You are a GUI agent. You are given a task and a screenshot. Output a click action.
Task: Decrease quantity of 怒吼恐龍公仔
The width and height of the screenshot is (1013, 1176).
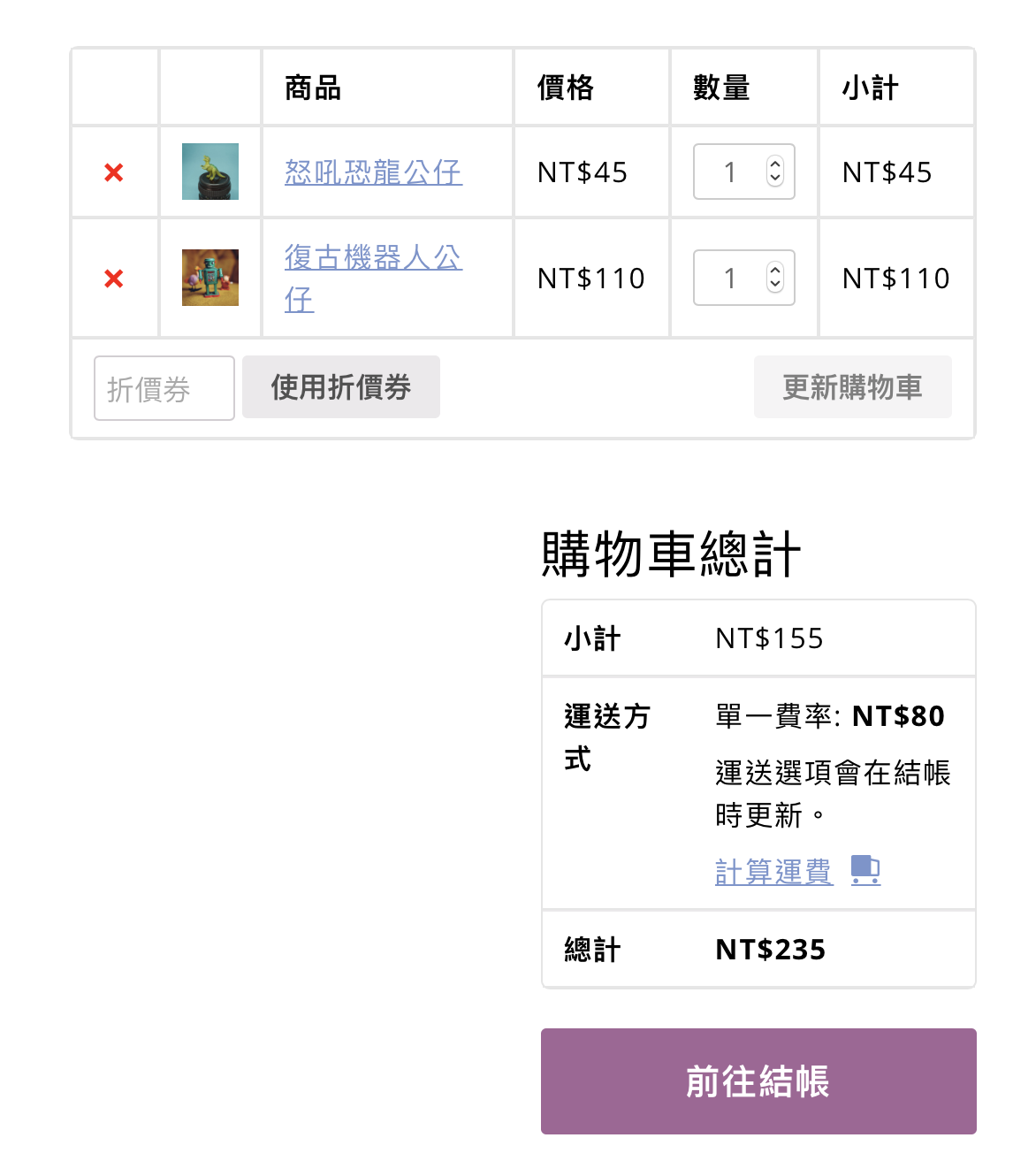[775, 179]
